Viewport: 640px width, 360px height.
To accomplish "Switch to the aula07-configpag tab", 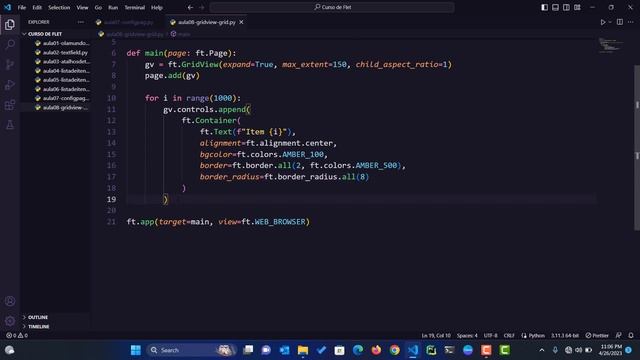I will tap(129, 22).
